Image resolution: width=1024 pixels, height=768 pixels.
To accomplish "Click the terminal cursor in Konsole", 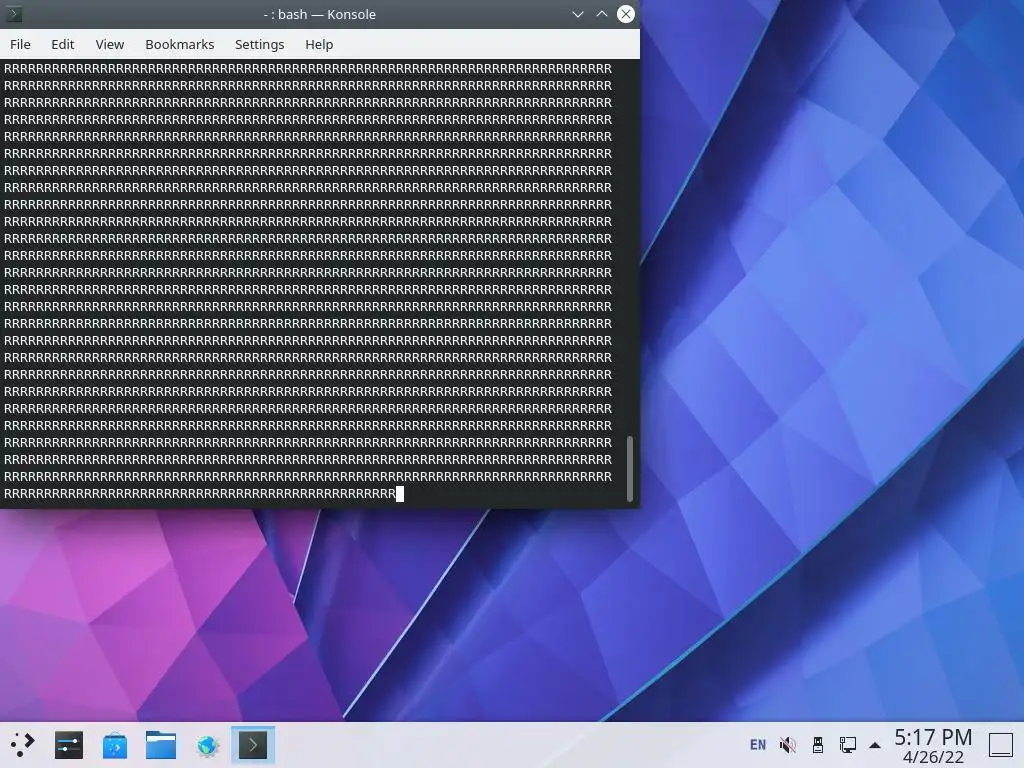I will (400, 494).
